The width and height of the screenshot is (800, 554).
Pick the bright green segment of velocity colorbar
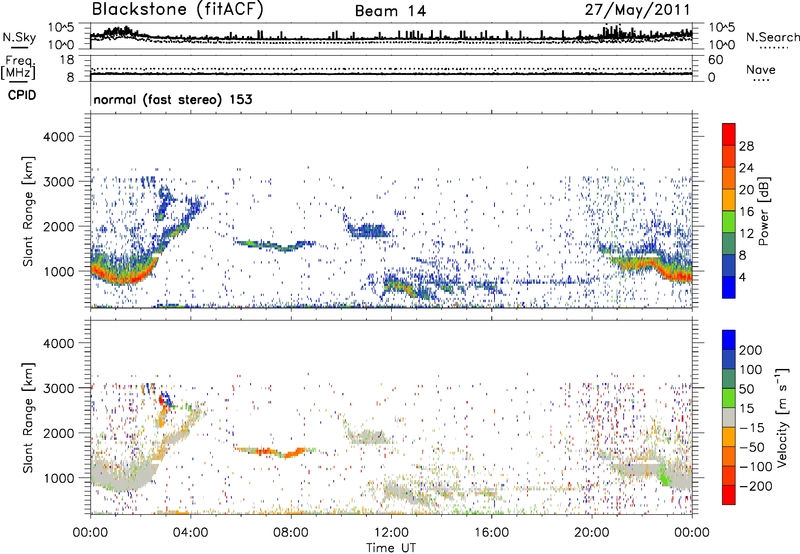coord(729,398)
